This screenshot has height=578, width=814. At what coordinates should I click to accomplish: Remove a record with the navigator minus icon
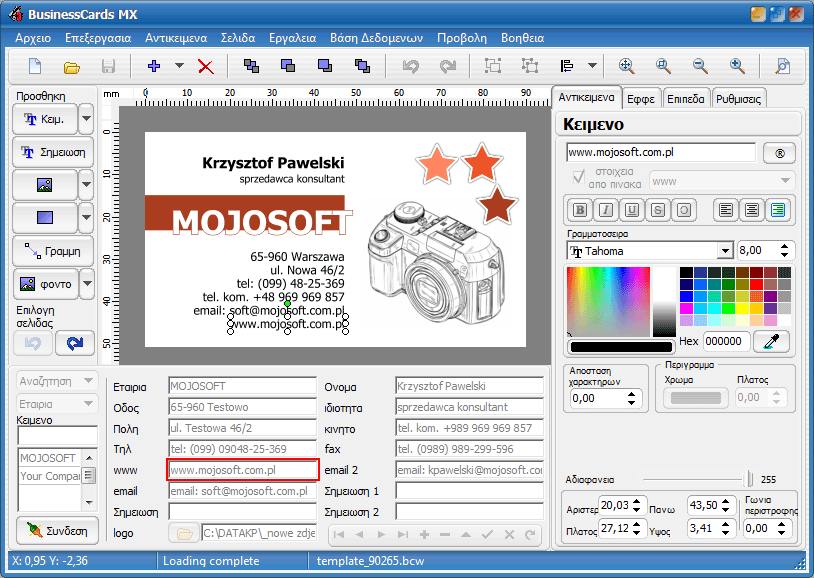pyautogui.click(x=445, y=534)
